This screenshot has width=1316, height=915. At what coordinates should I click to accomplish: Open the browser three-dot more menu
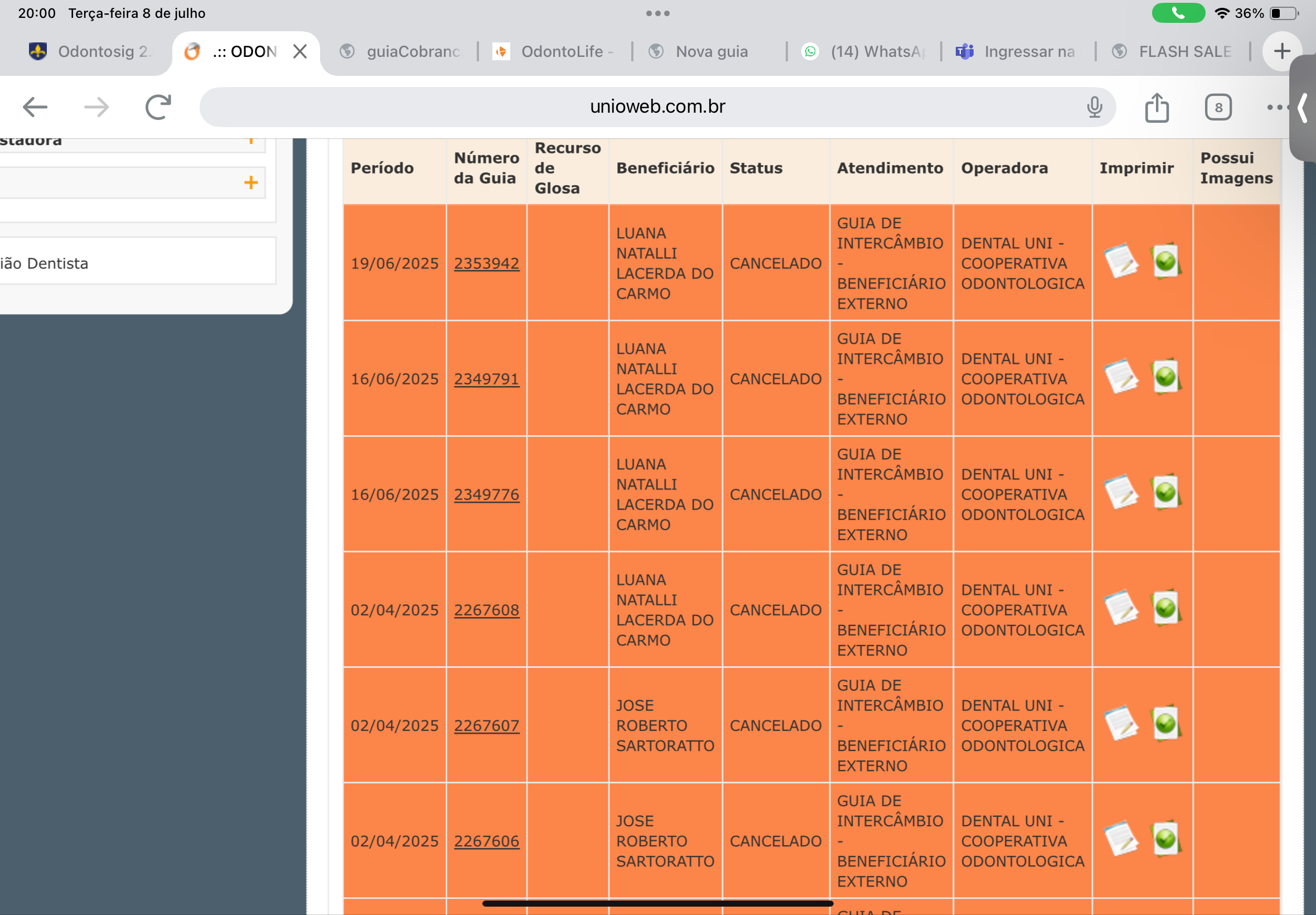(1276, 107)
